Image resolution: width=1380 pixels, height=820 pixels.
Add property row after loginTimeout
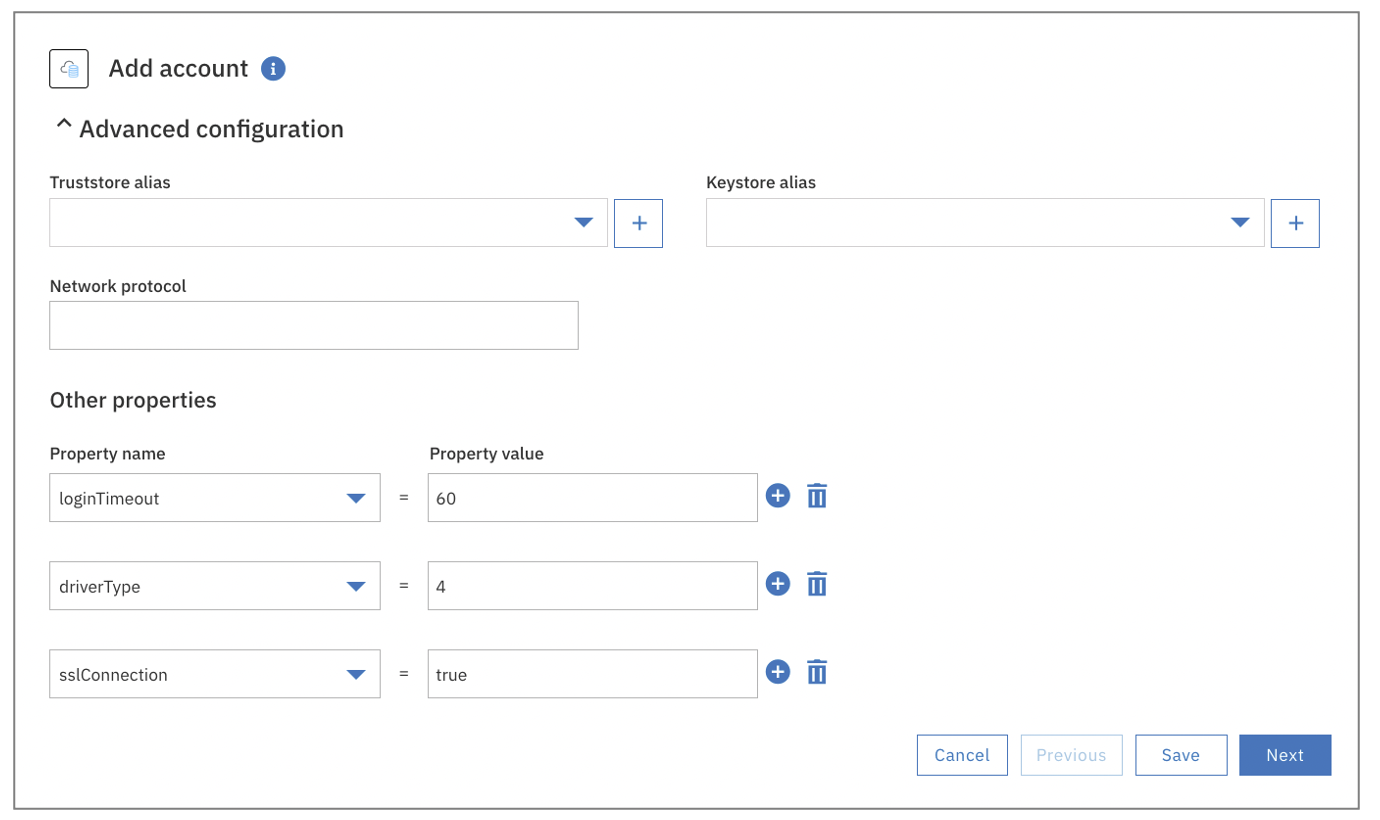coord(778,495)
